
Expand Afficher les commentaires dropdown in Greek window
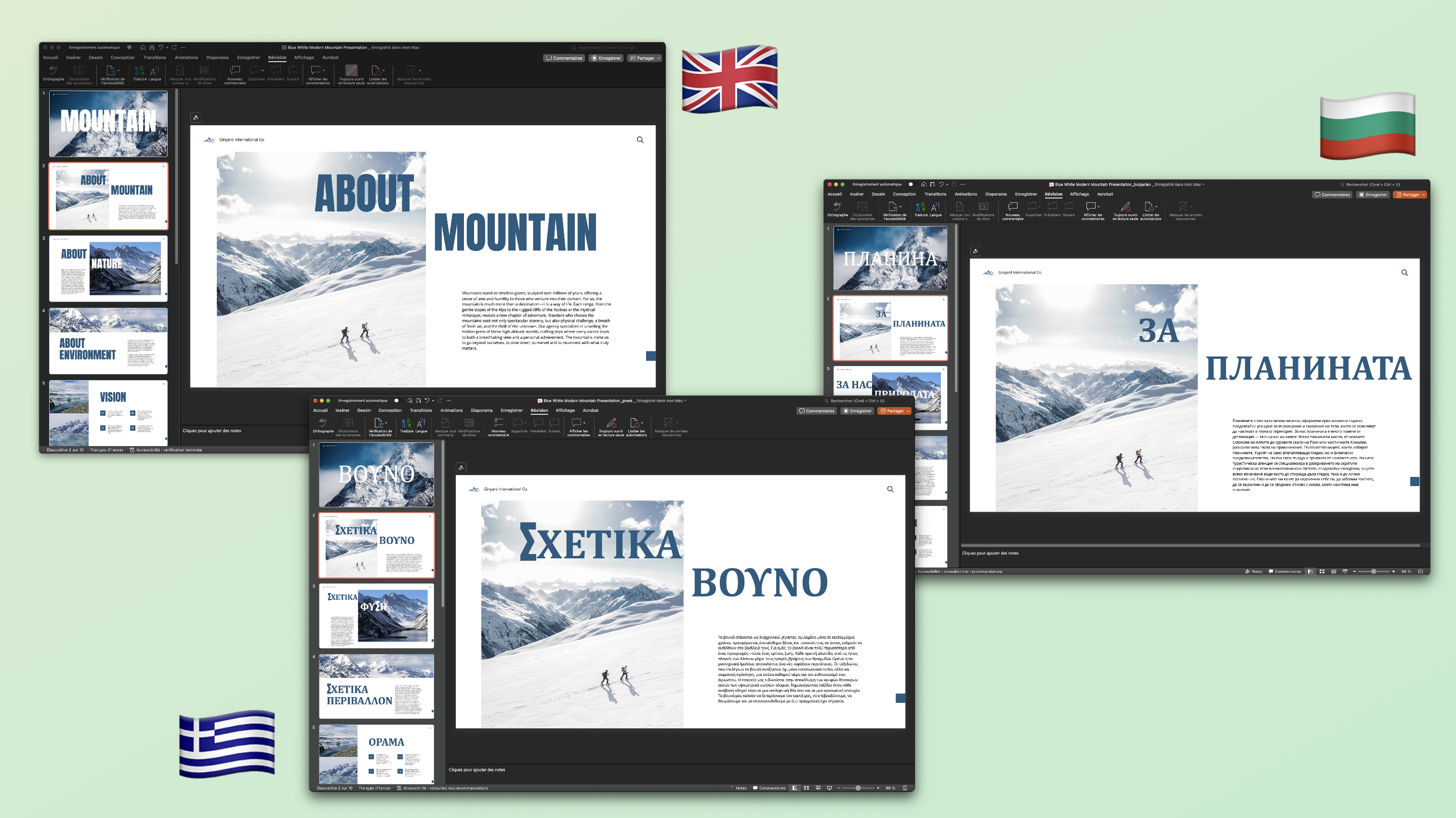pyautogui.click(x=584, y=423)
